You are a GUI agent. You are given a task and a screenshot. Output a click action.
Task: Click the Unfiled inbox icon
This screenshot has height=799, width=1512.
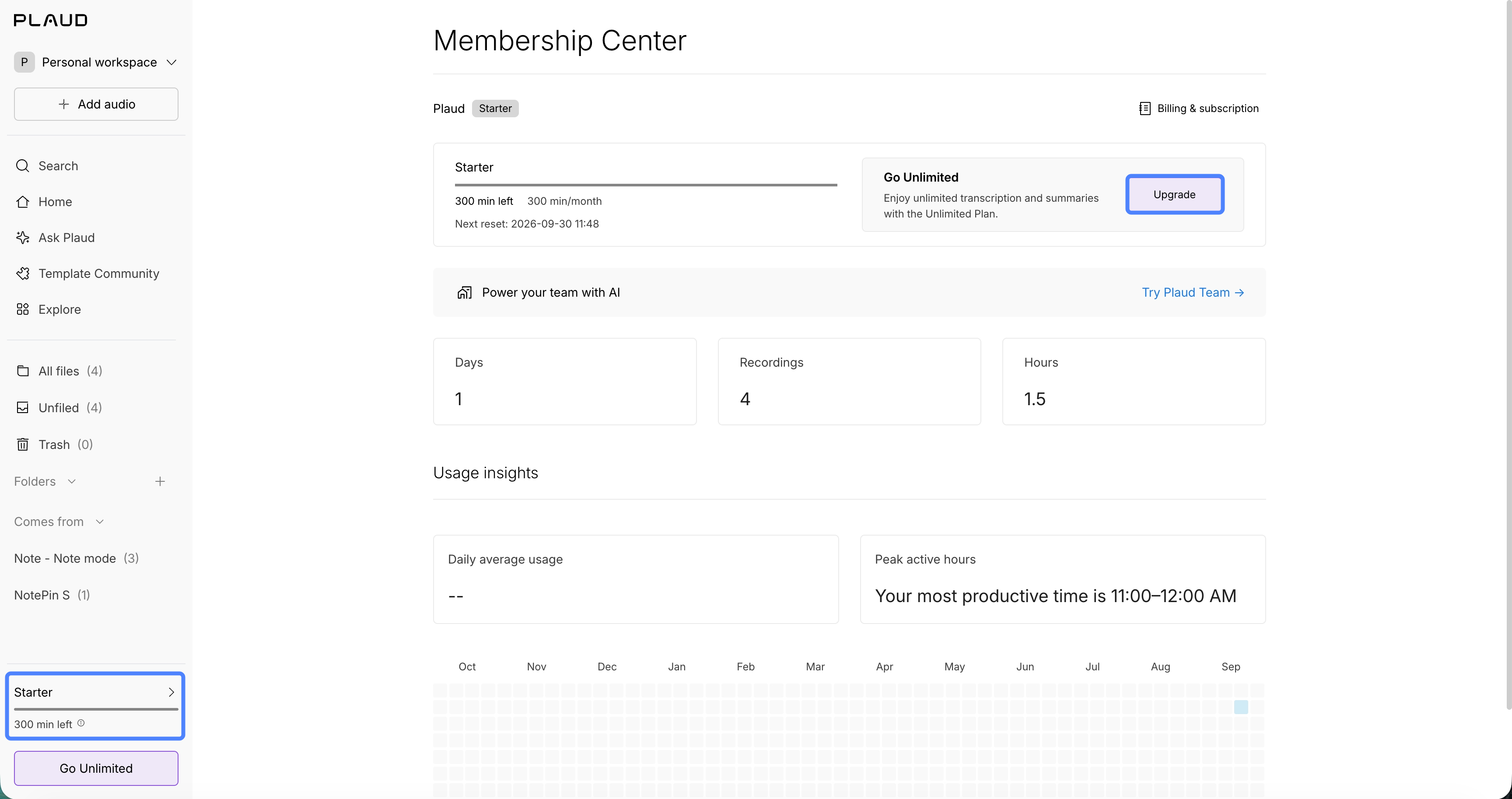(x=22, y=407)
